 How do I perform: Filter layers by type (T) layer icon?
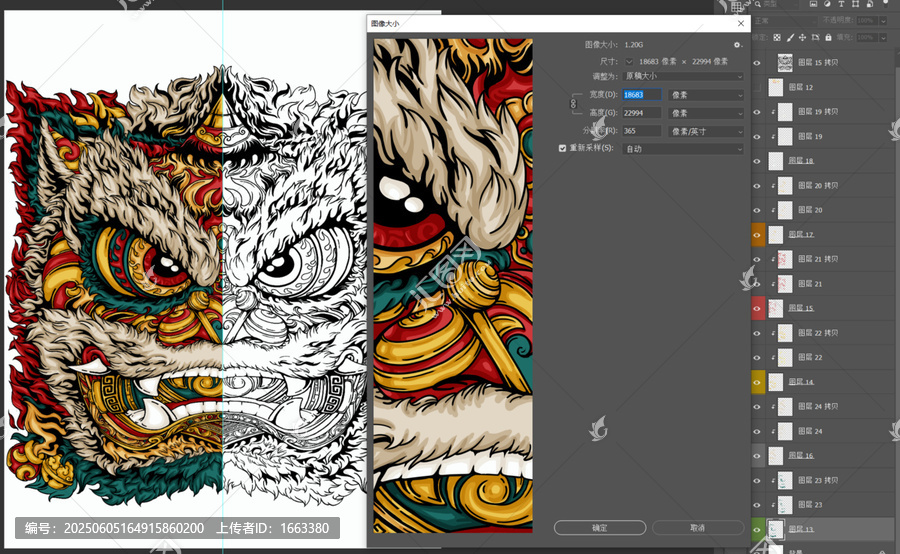pos(841,4)
